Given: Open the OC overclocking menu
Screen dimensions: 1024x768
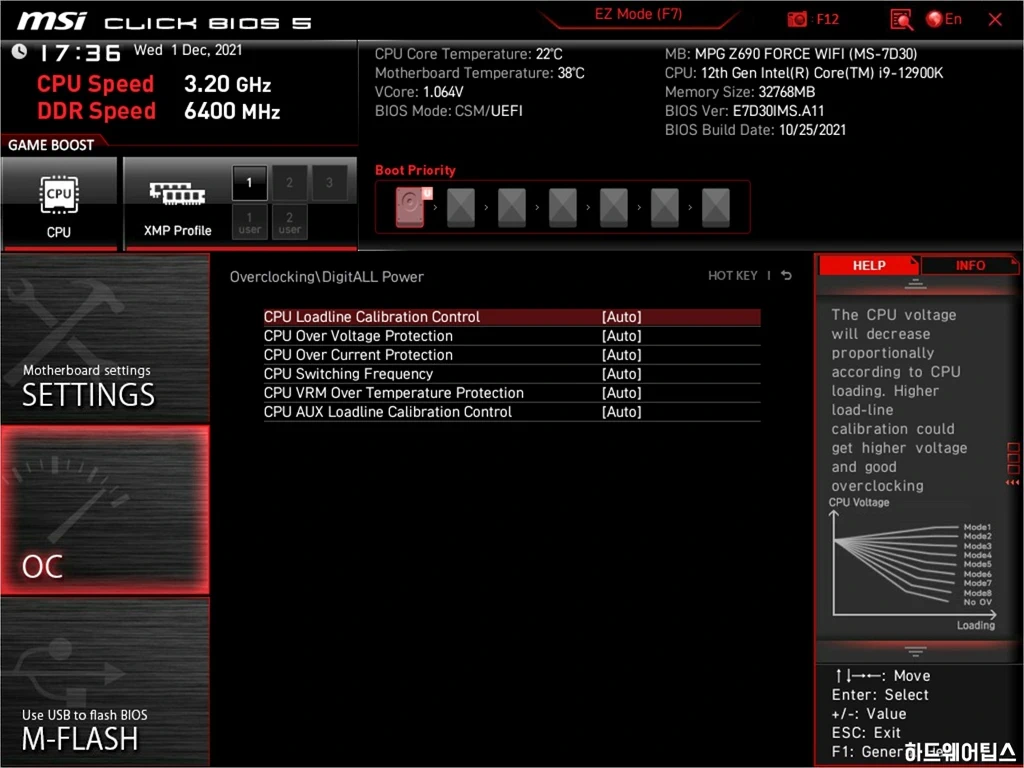Looking at the screenshot, I should 104,510.
